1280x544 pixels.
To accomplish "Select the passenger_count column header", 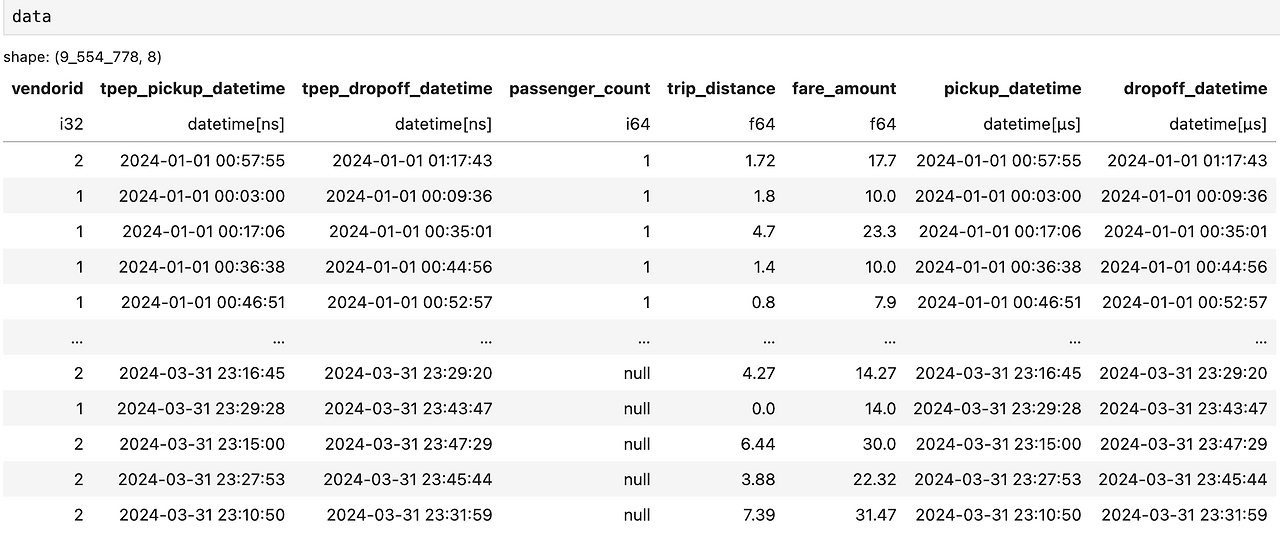I will (x=579, y=89).
